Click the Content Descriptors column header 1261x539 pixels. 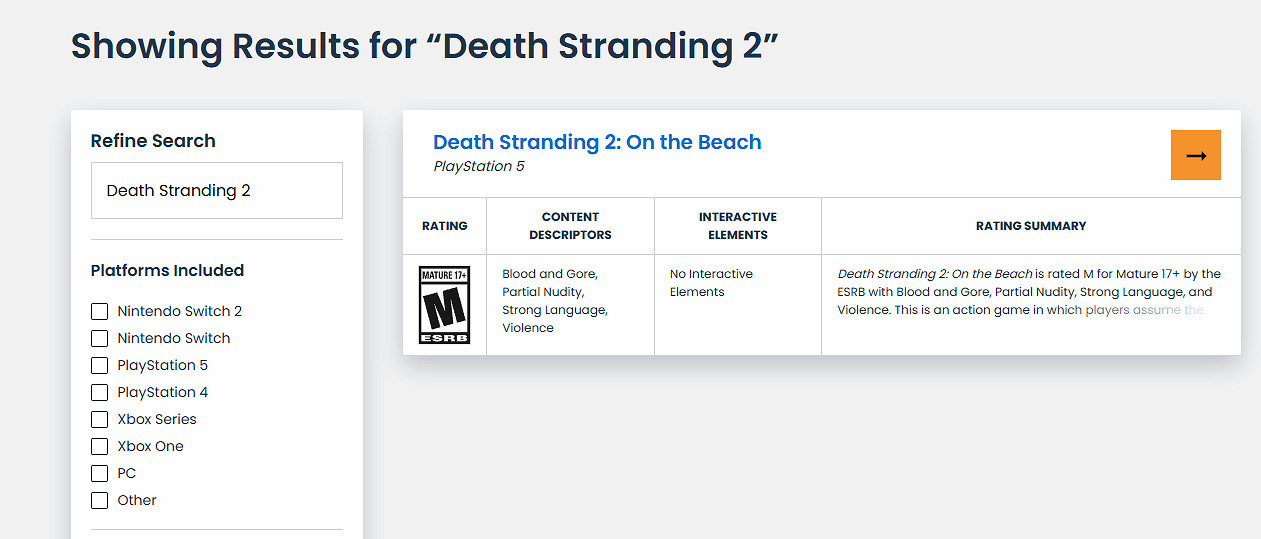click(x=570, y=226)
